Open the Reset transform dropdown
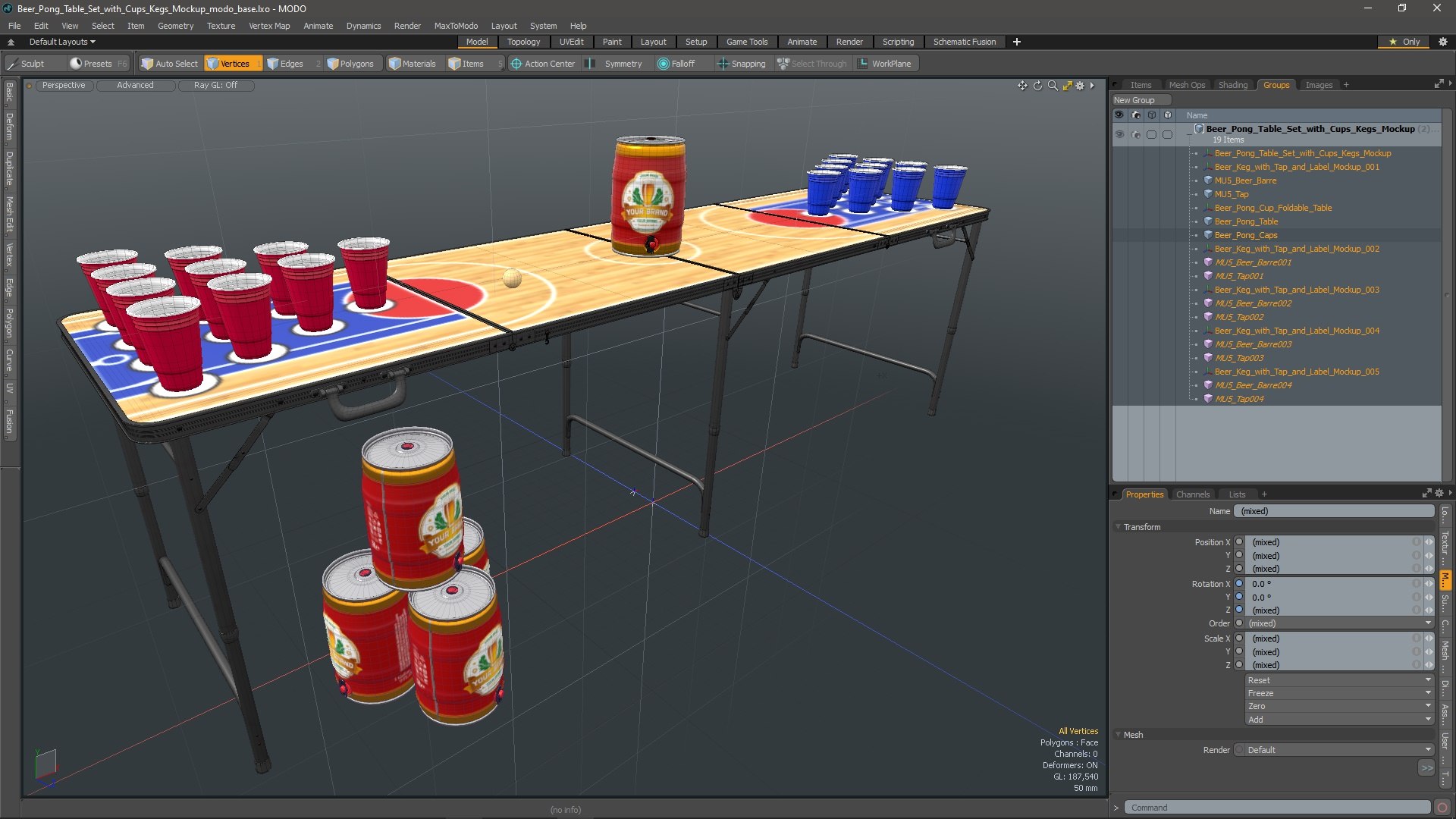 1339,680
